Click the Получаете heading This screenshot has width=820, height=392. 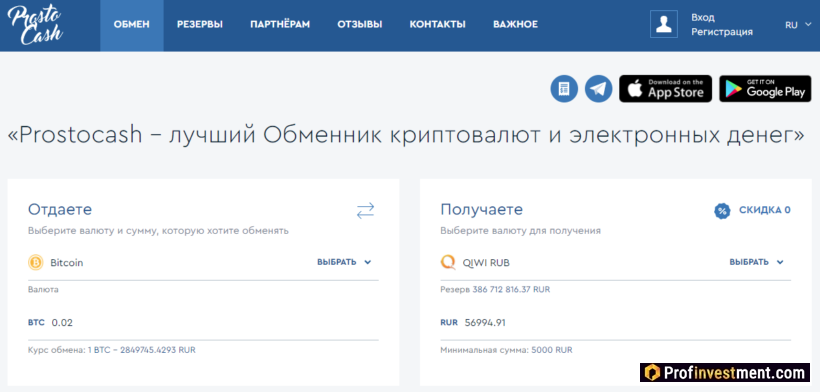(481, 210)
